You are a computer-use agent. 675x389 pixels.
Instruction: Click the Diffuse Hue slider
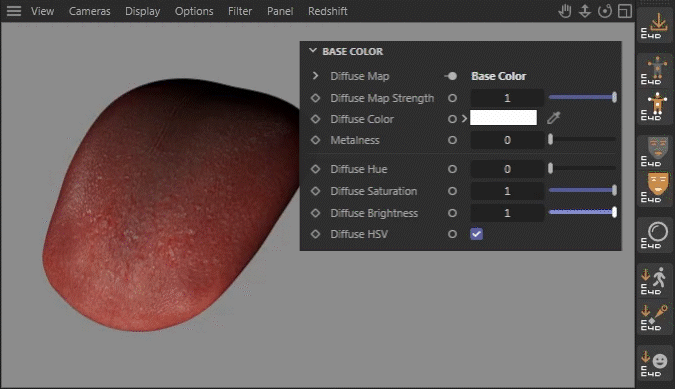pos(583,169)
